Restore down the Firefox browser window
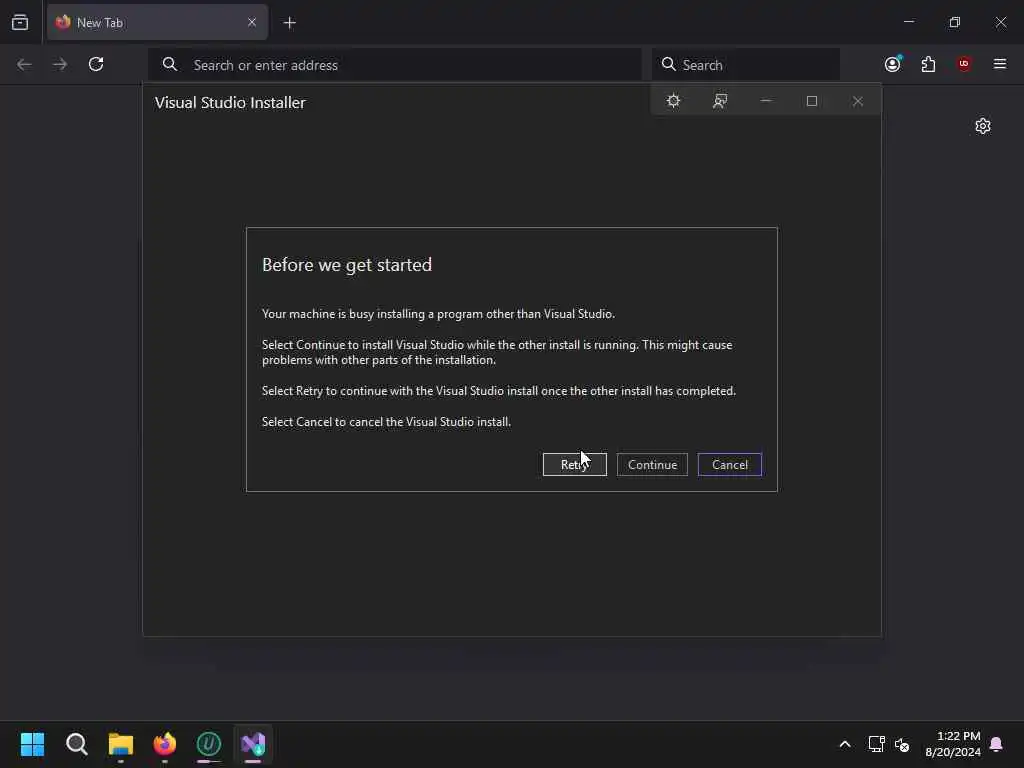 pyautogui.click(x=955, y=22)
